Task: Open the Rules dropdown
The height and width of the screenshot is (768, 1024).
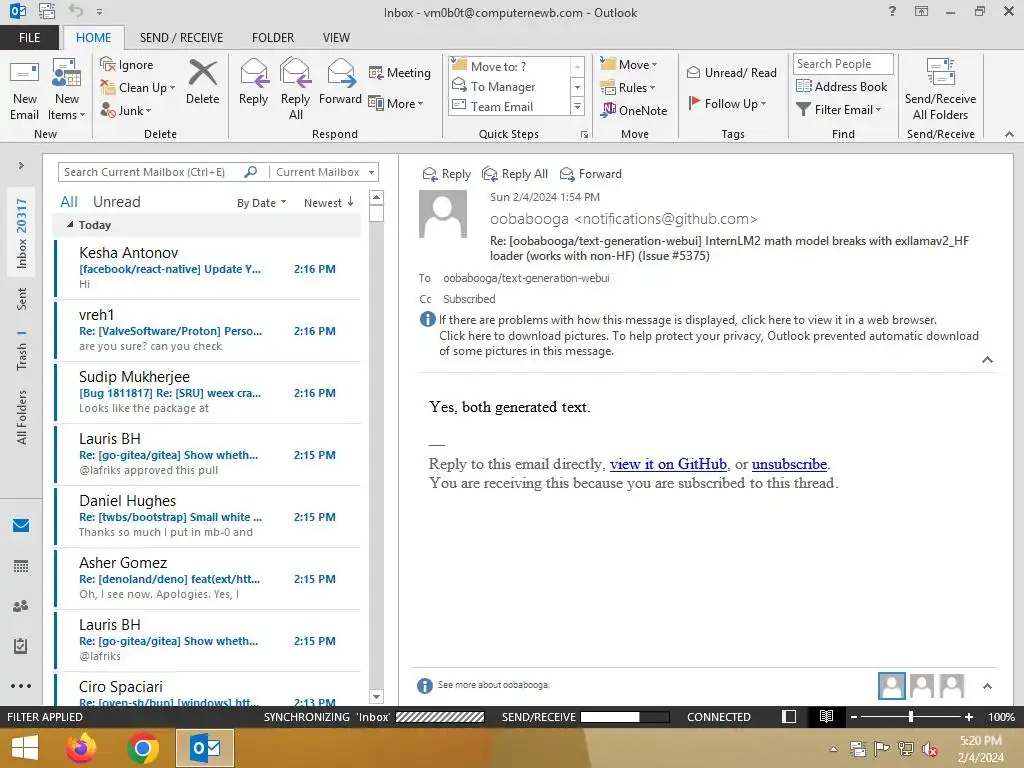Action: 628,88
